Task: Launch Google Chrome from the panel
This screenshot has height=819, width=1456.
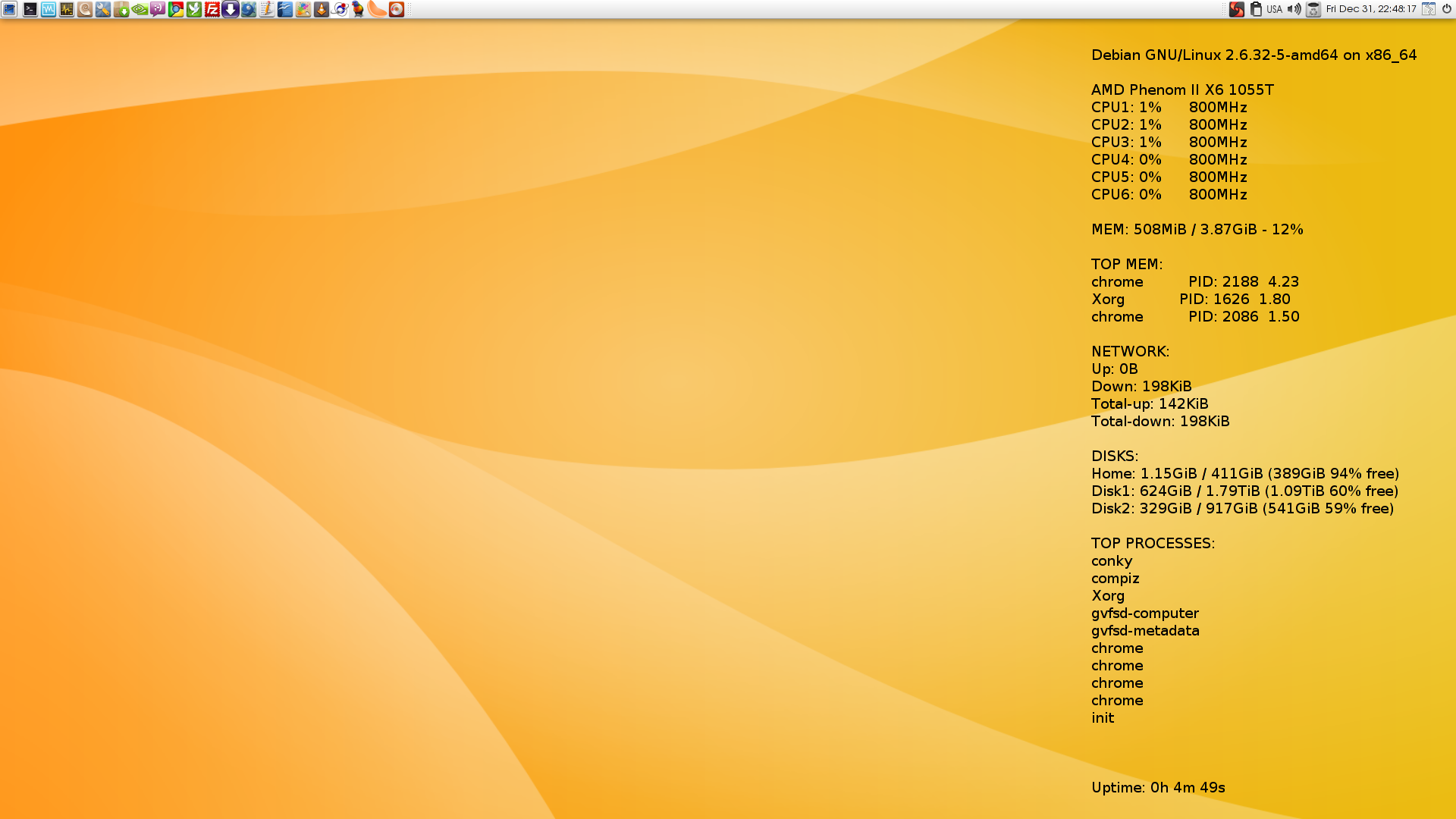Action: tap(176, 9)
